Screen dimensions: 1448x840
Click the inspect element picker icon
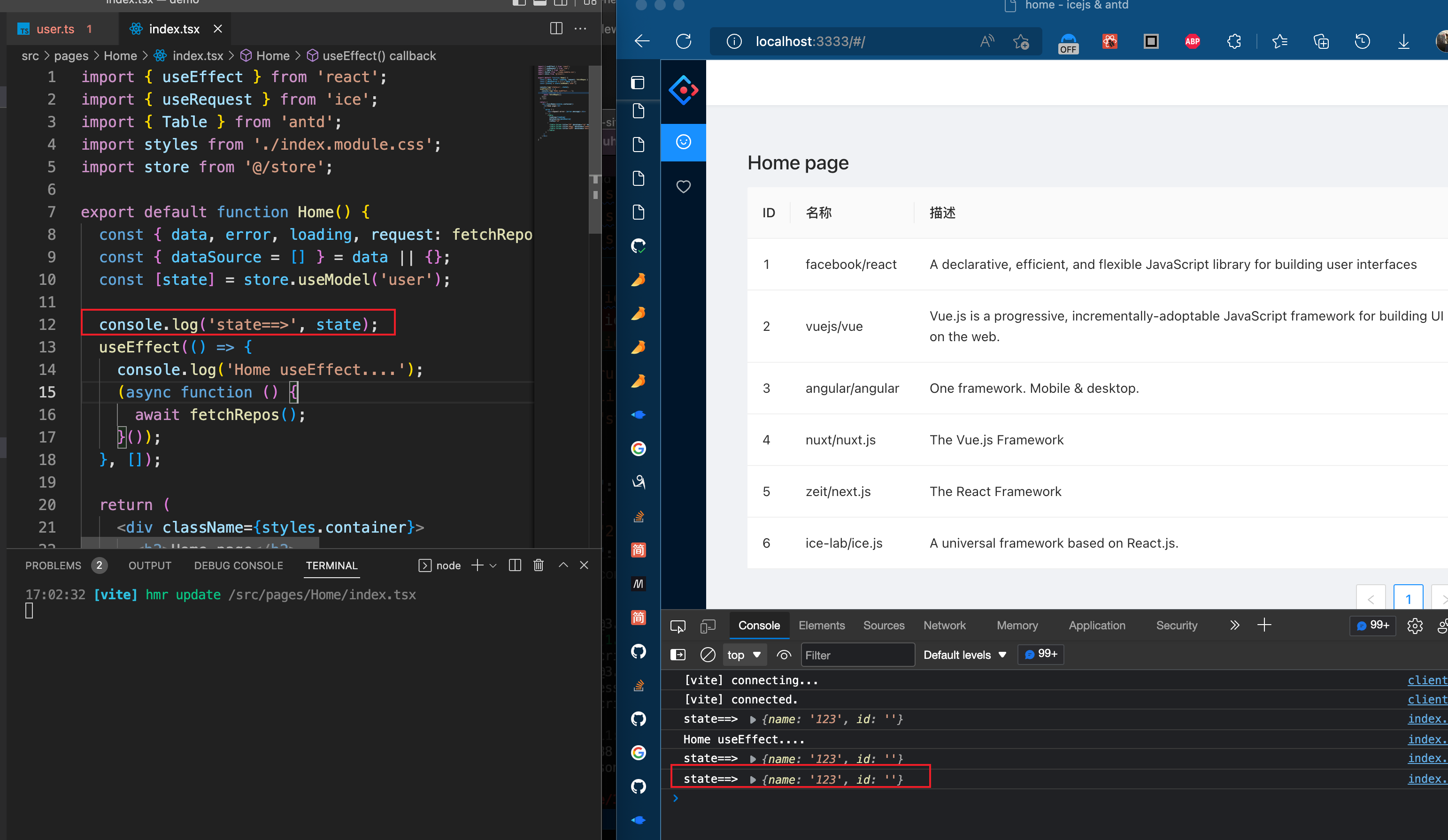[678, 626]
